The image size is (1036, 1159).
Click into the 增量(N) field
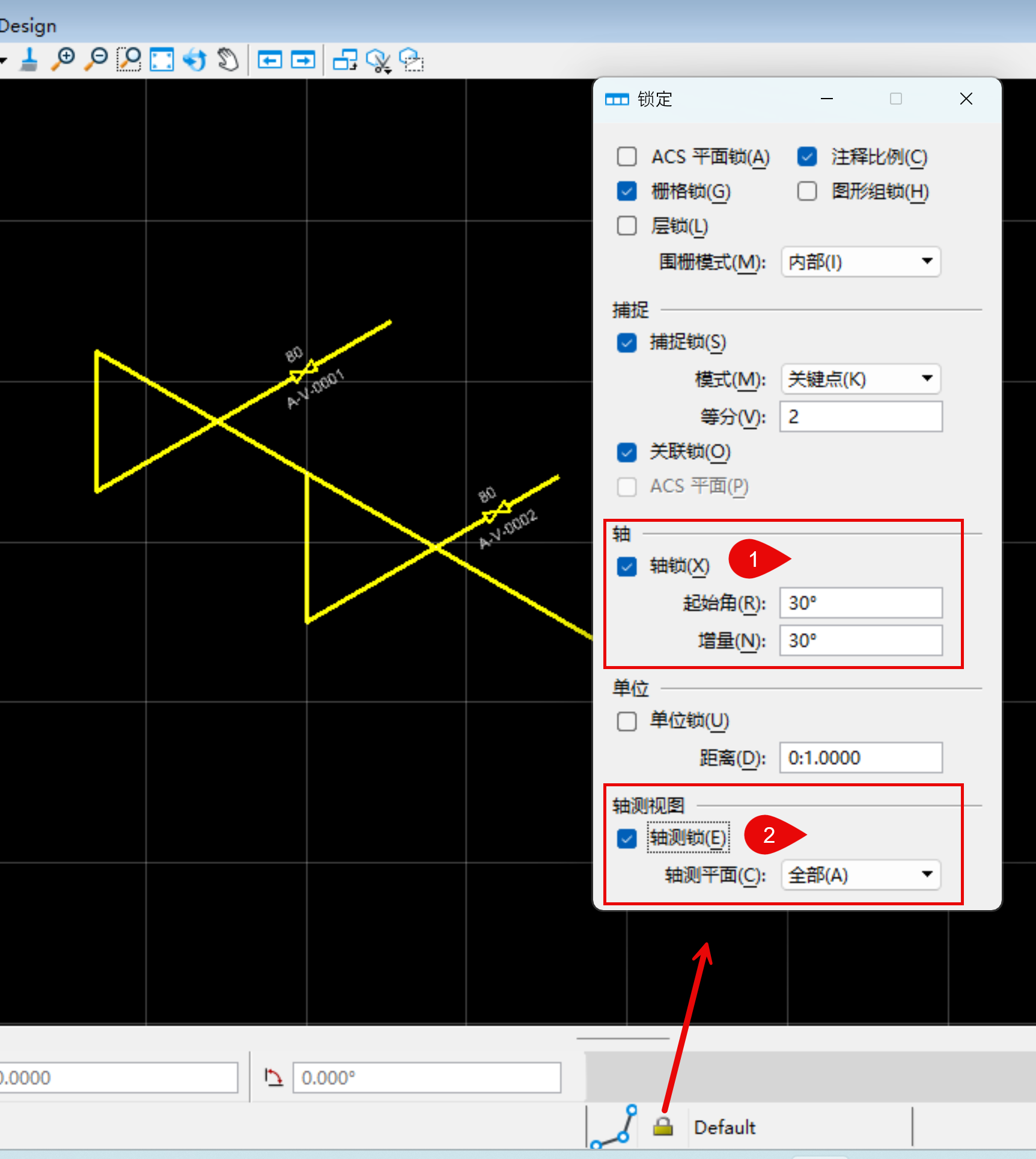coord(861,640)
